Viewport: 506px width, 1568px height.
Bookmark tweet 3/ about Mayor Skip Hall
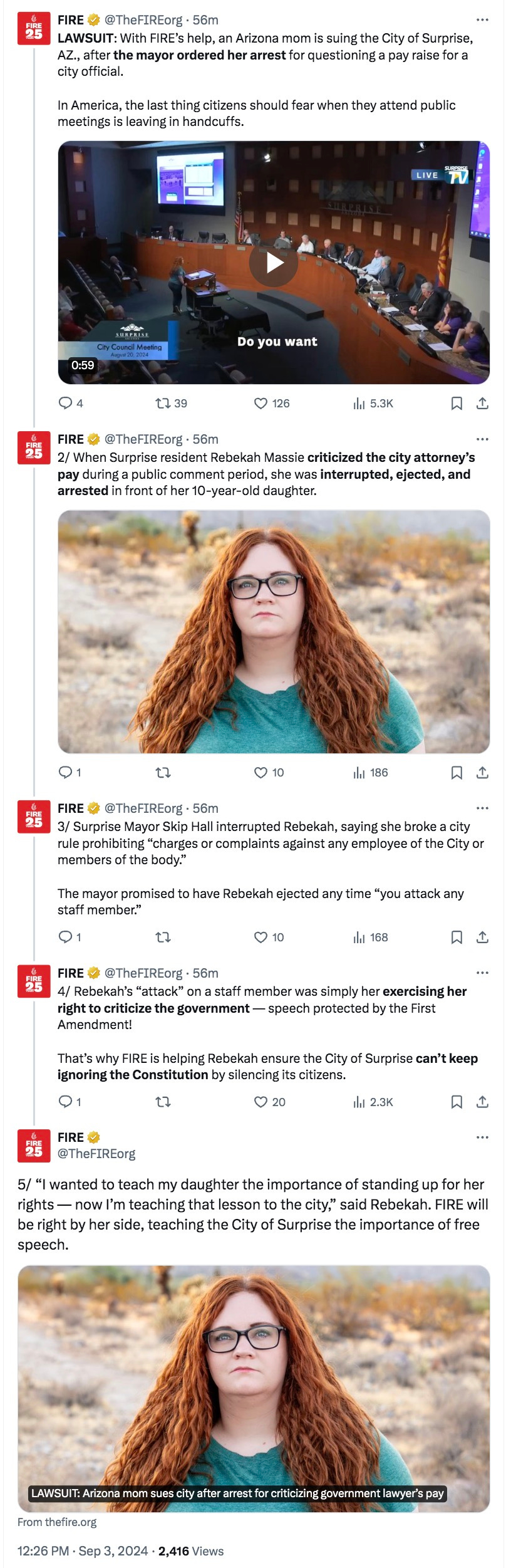tap(457, 937)
